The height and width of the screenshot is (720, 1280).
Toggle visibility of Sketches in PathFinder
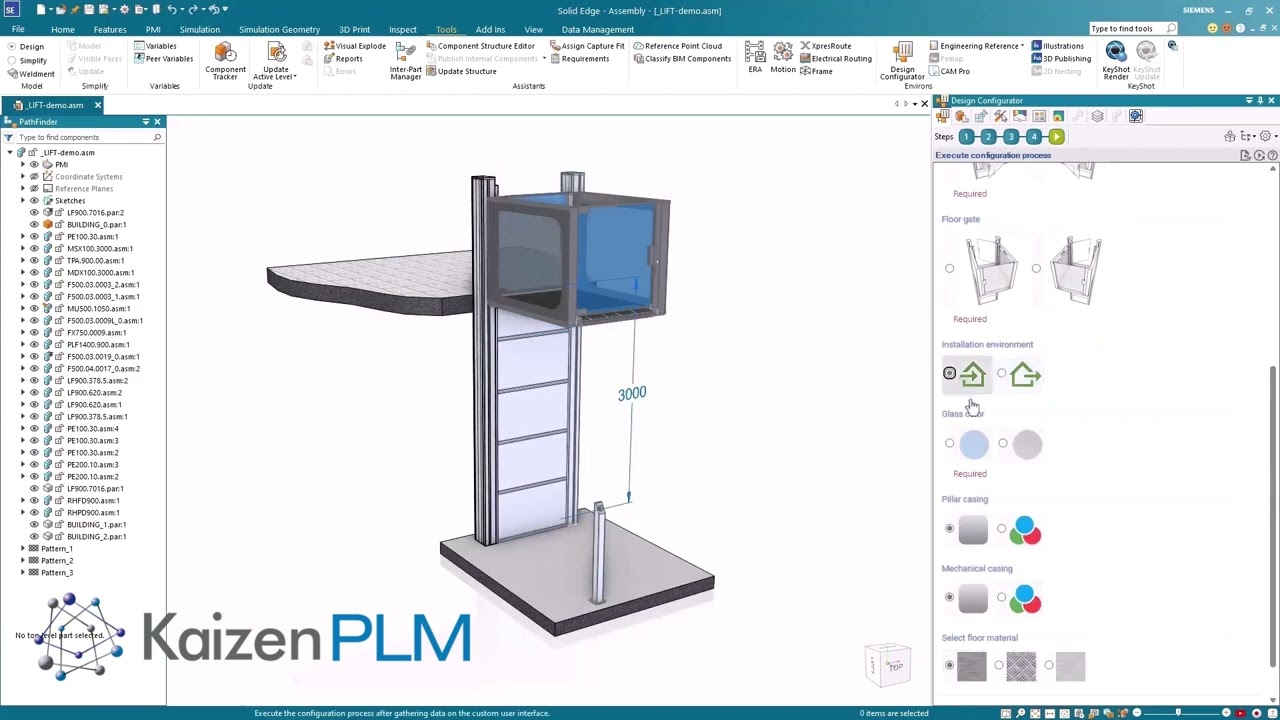pos(34,201)
